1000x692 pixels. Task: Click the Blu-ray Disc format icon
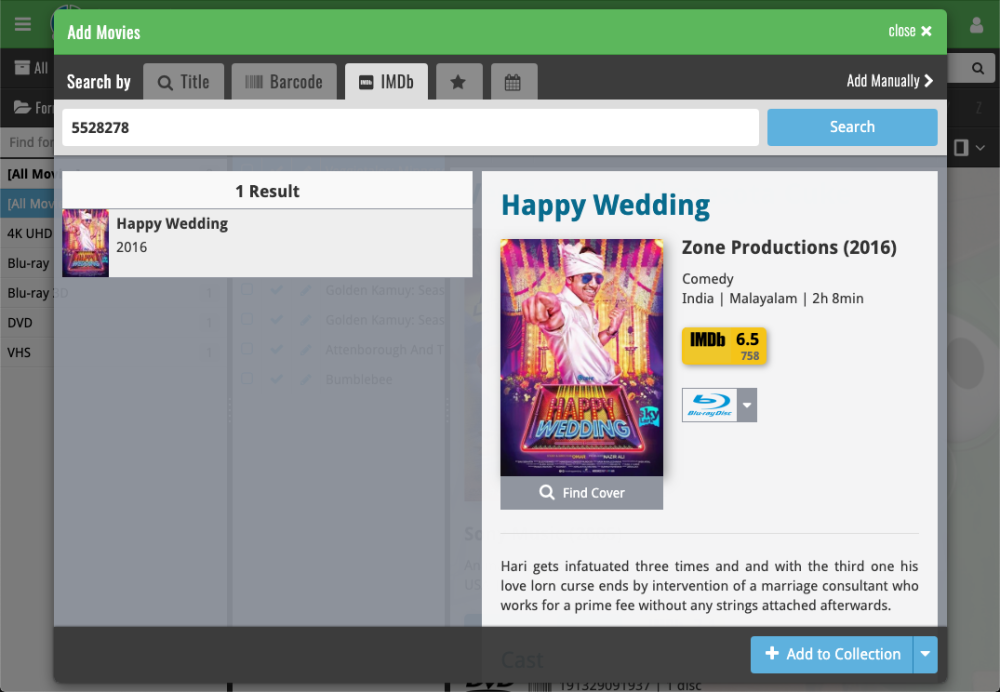pyautogui.click(x=709, y=405)
